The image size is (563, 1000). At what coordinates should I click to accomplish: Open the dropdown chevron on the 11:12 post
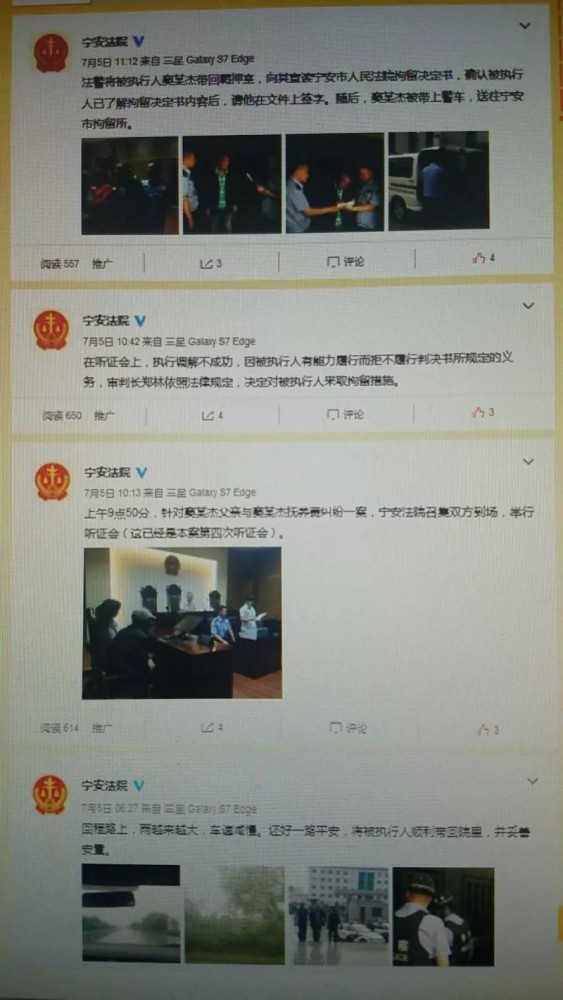coord(524,26)
